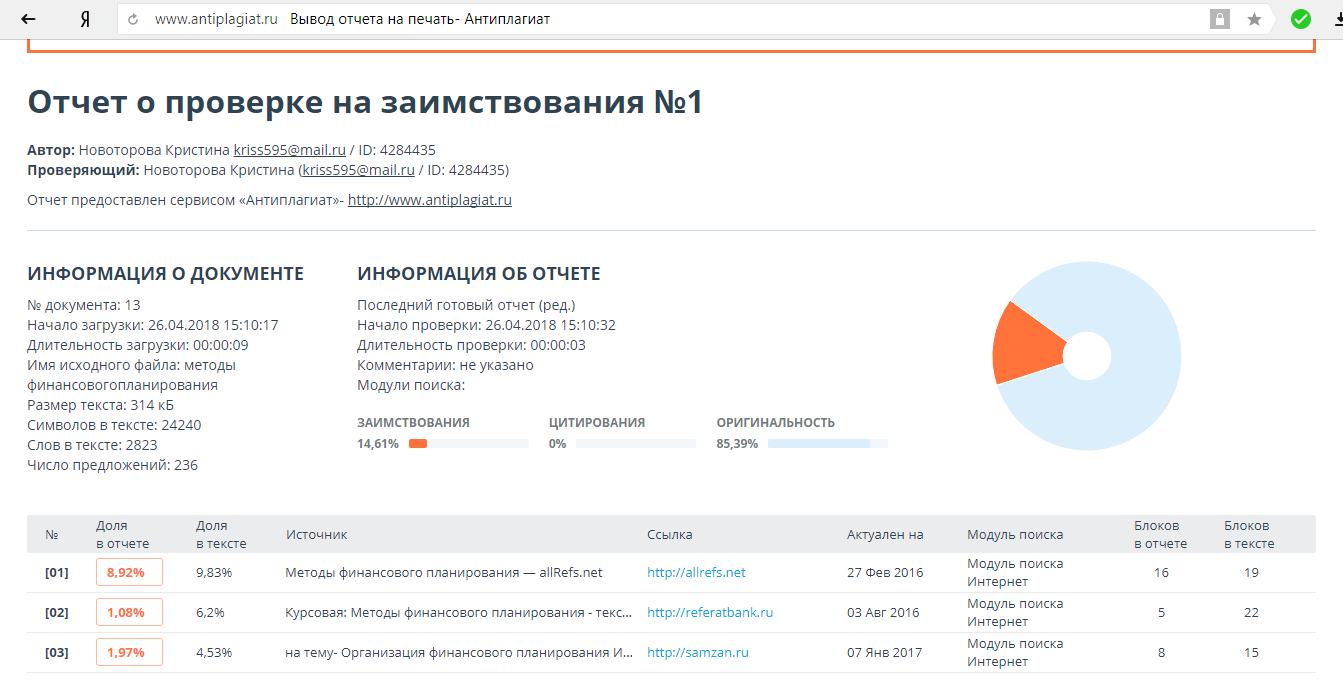Click the browser back arrow
The image size is (1343, 693).
point(29,19)
